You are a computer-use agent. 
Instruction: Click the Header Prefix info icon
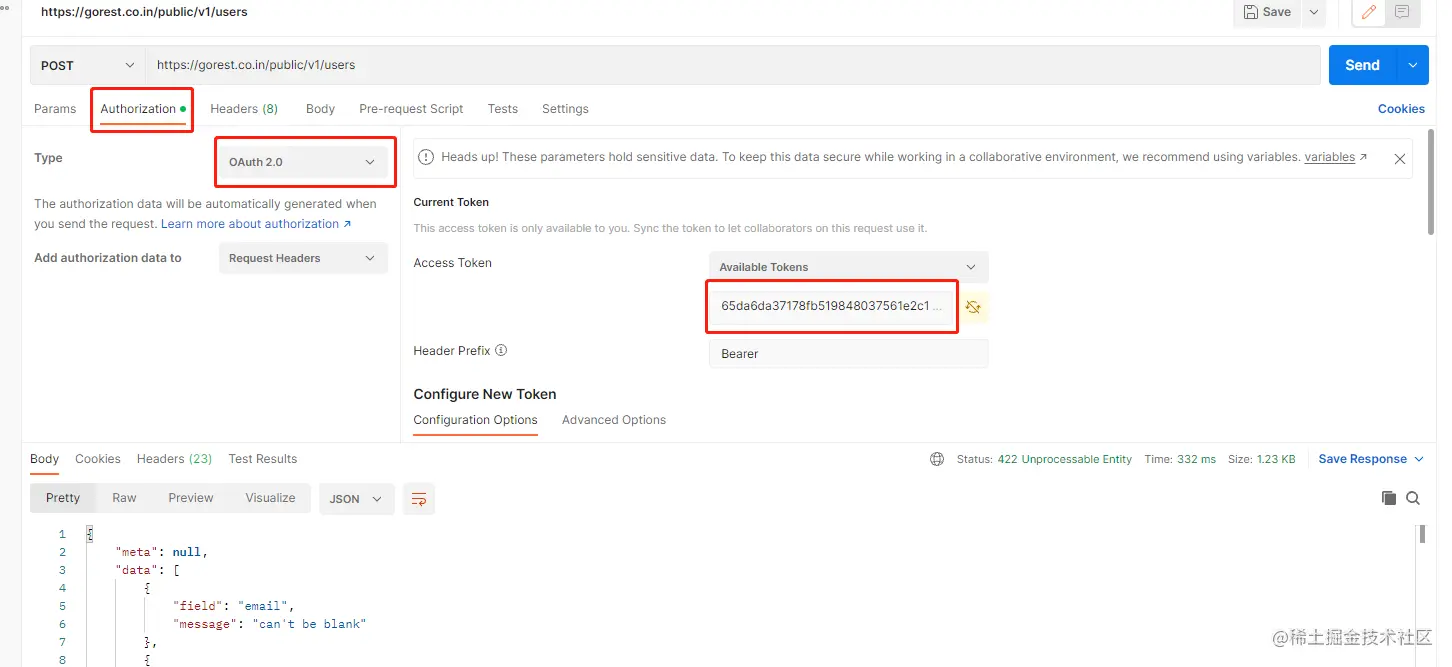click(x=501, y=351)
